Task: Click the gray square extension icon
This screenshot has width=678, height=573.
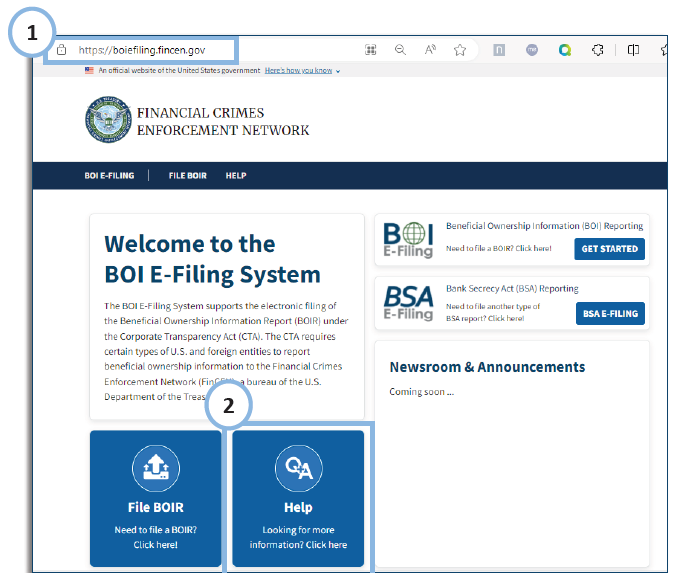Action: (x=499, y=50)
